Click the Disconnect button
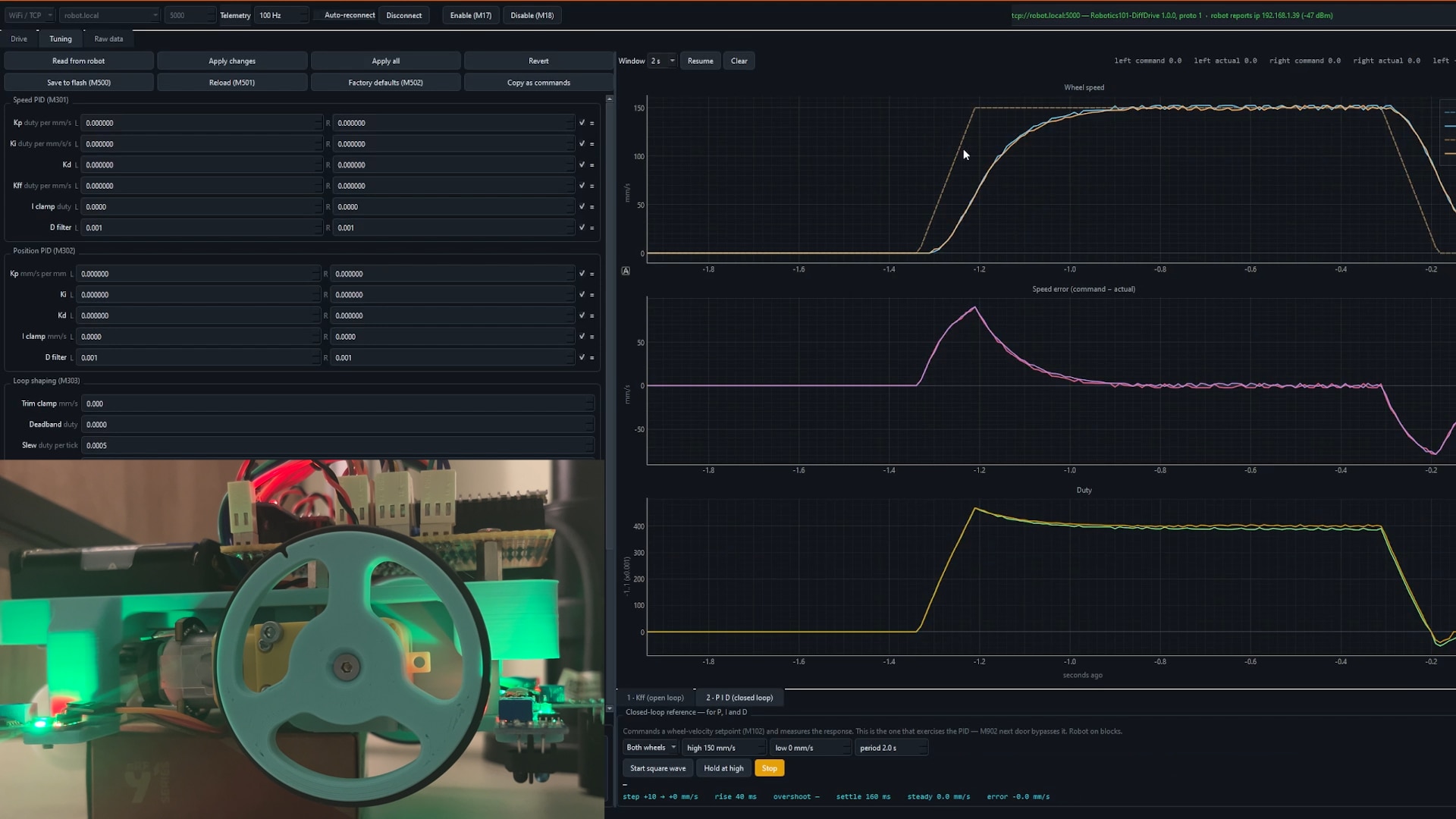The image size is (1456, 819). pyautogui.click(x=403, y=15)
